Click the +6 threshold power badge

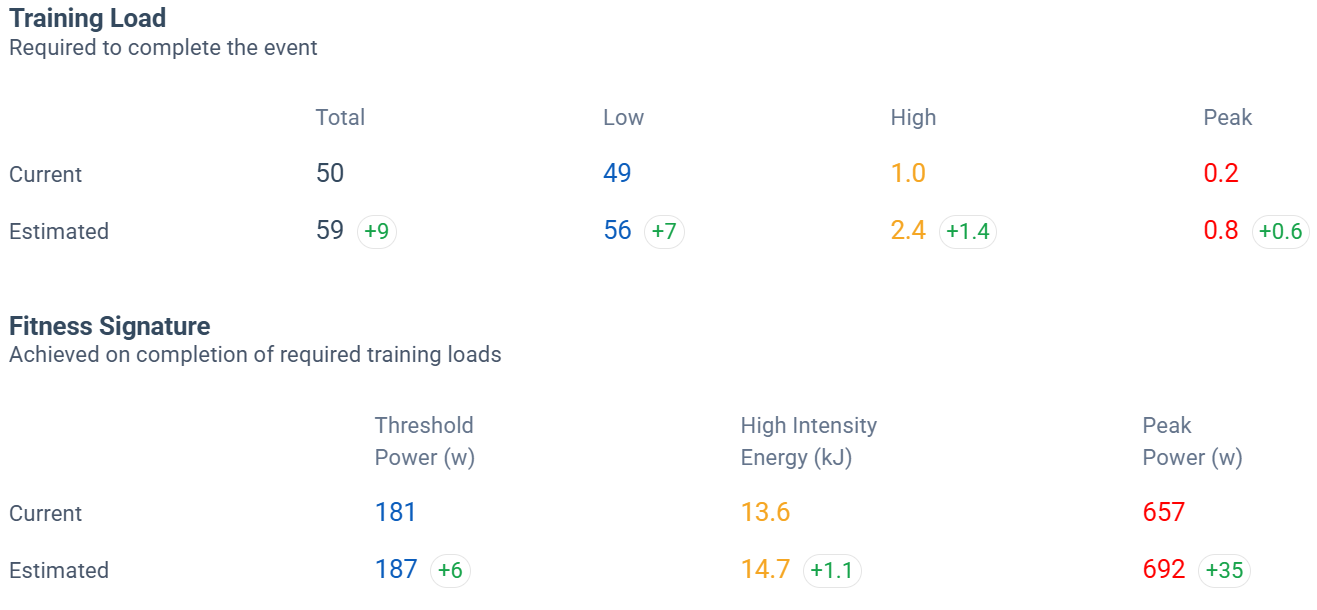pos(450,571)
